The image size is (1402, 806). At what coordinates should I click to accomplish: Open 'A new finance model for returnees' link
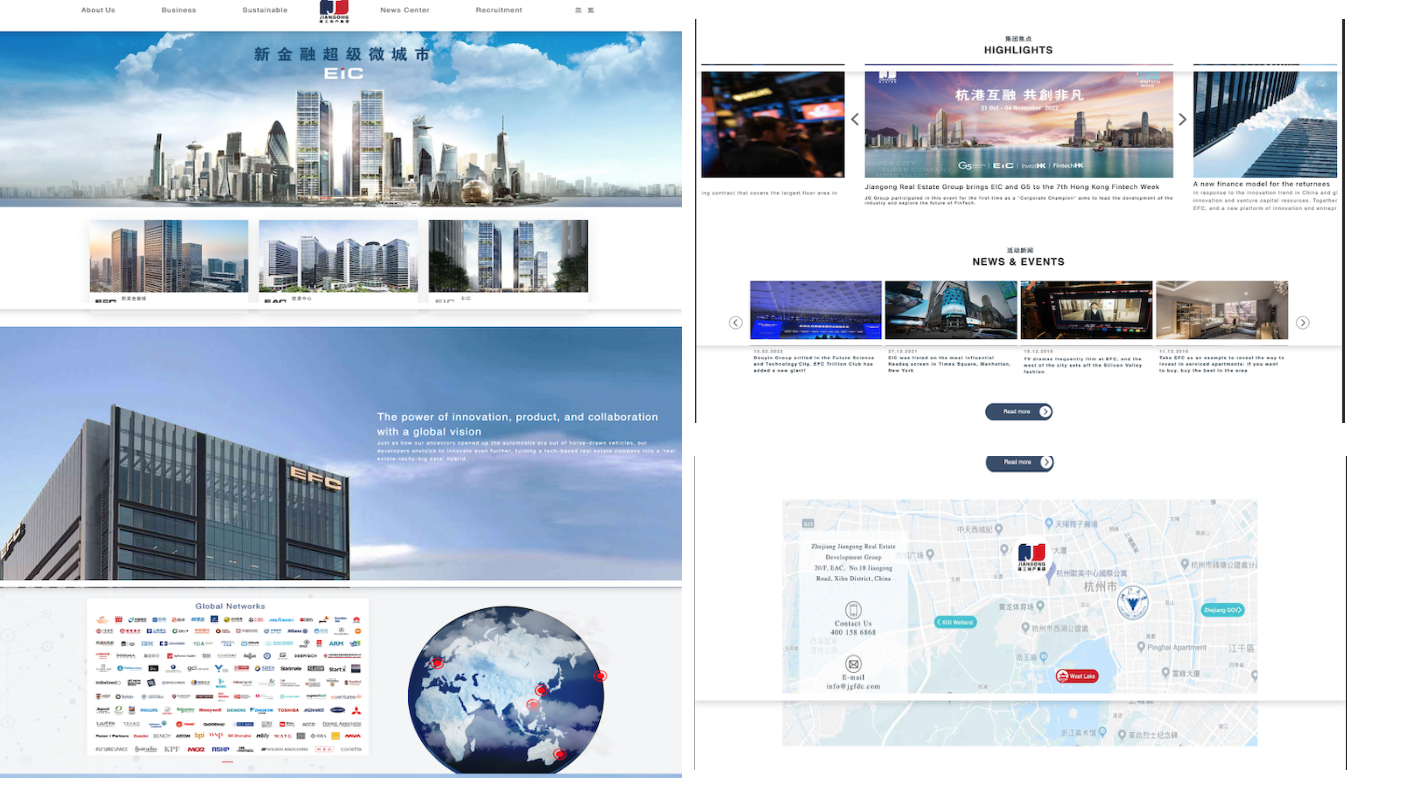coord(1262,184)
